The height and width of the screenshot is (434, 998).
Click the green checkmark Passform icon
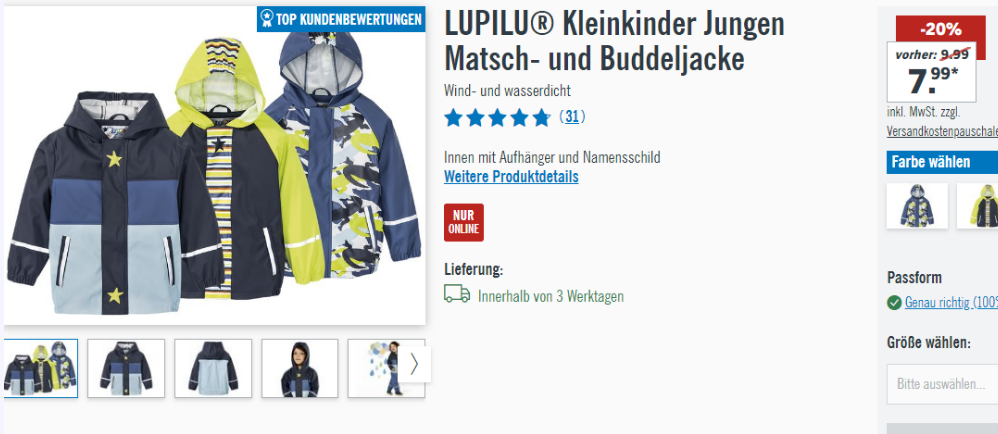point(894,302)
